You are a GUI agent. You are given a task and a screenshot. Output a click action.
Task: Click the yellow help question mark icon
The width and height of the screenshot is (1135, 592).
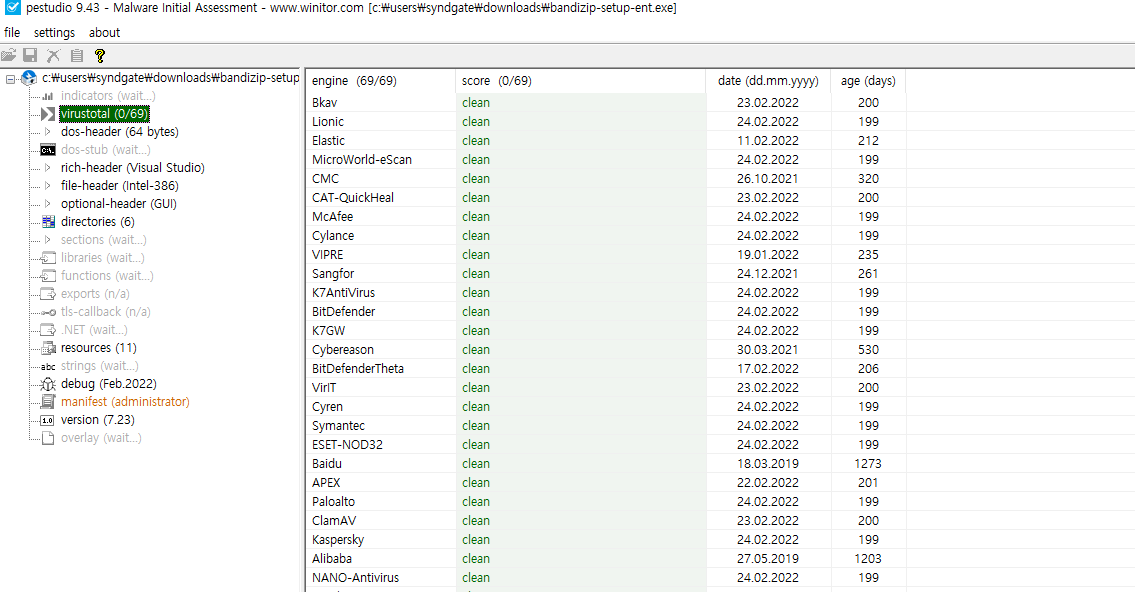tap(99, 56)
